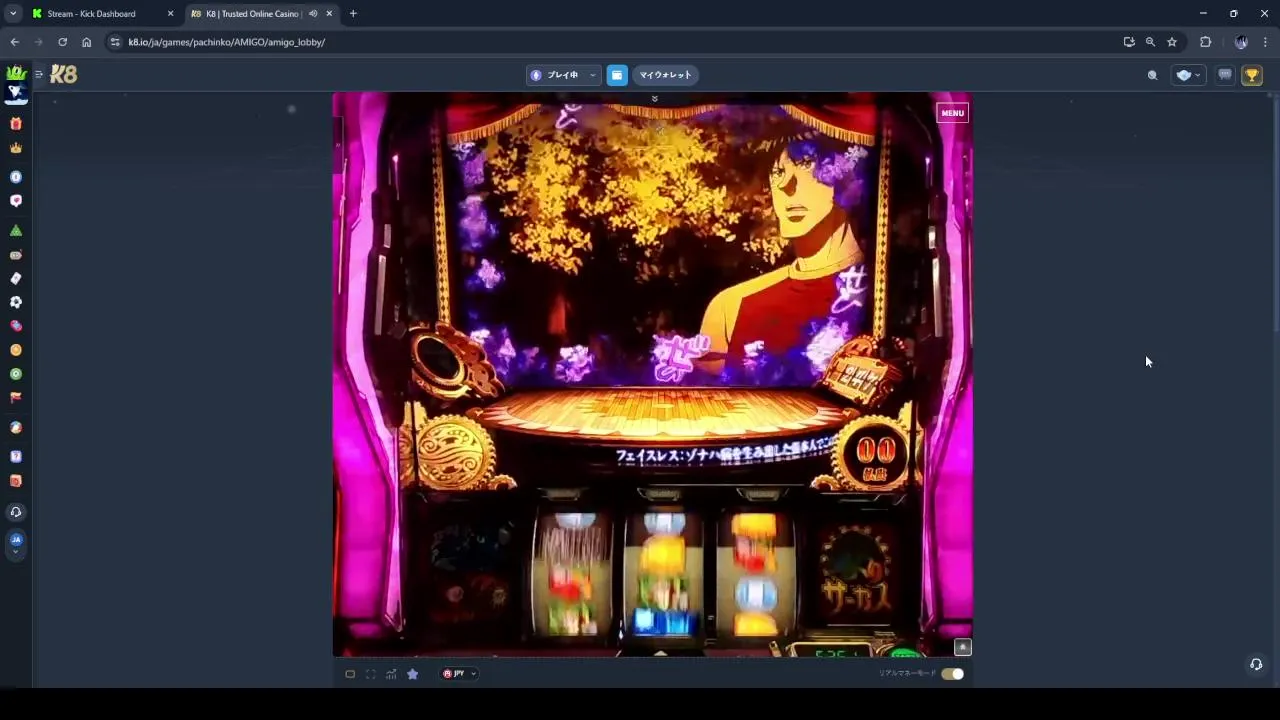
Task: Open browser extensions puzzle icon
Action: [1205, 42]
